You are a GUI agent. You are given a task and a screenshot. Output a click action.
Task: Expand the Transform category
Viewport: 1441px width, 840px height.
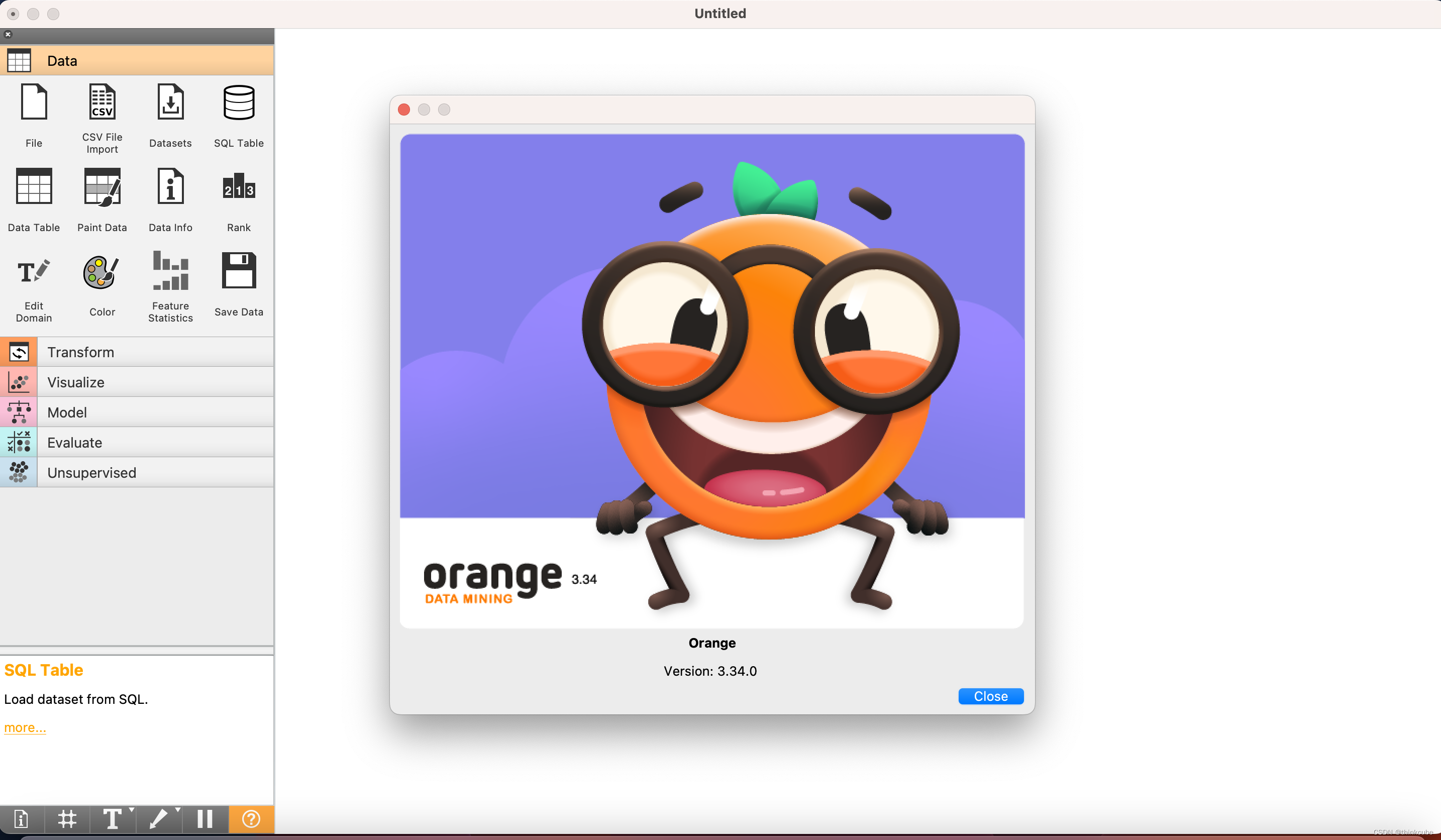[137, 352]
